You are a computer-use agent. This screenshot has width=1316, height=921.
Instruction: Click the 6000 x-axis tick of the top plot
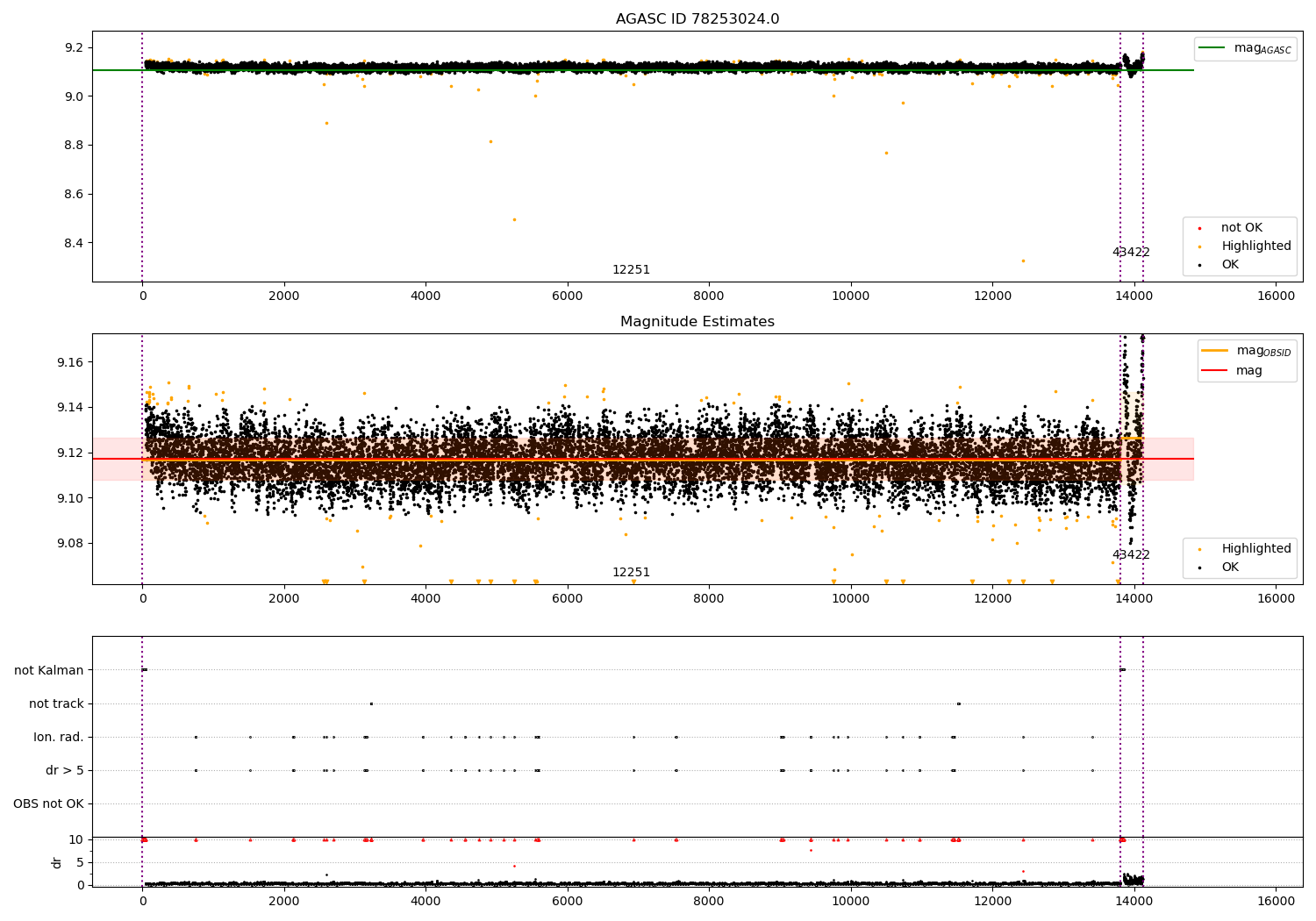click(568, 296)
